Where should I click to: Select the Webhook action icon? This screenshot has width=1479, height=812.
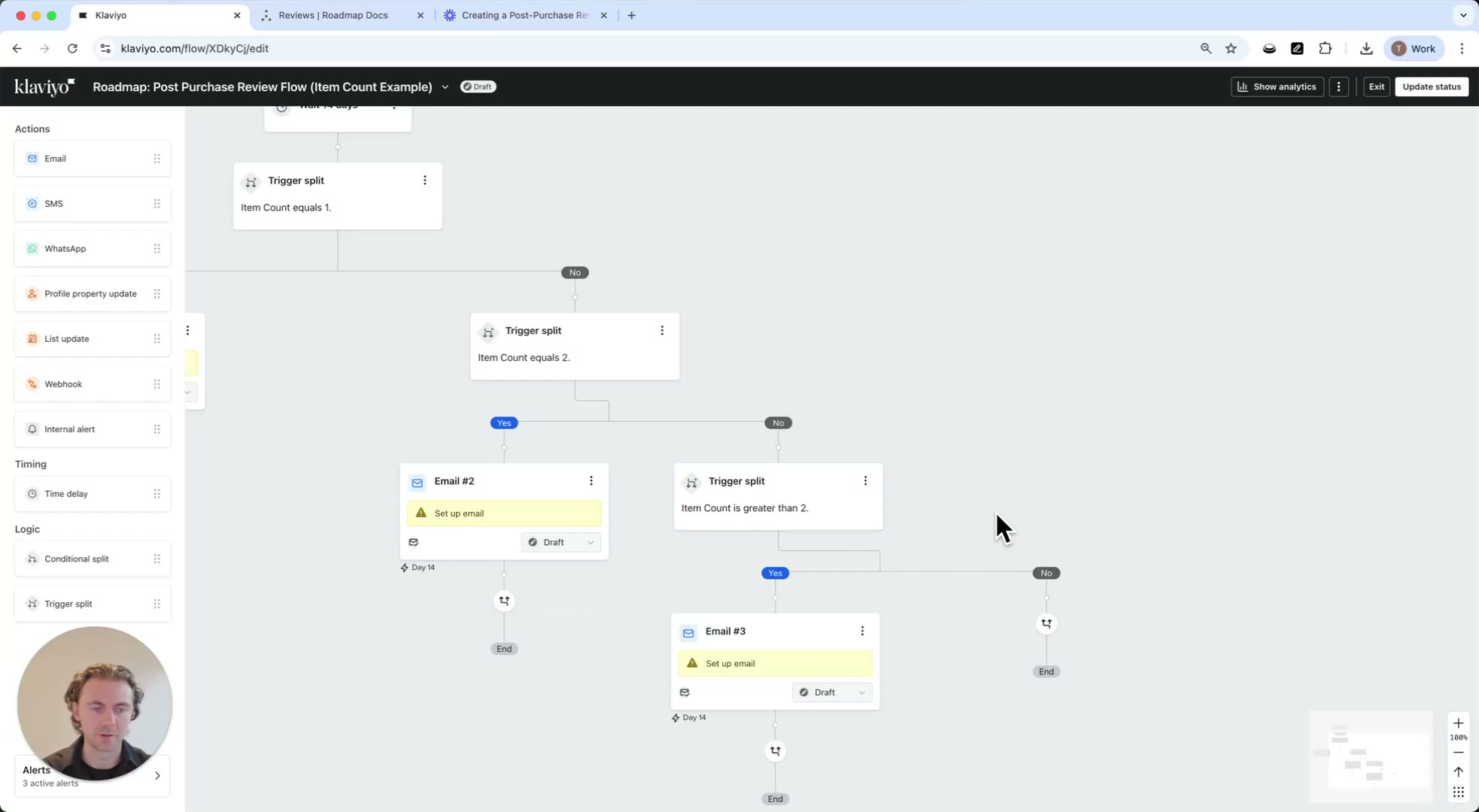(x=32, y=383)
